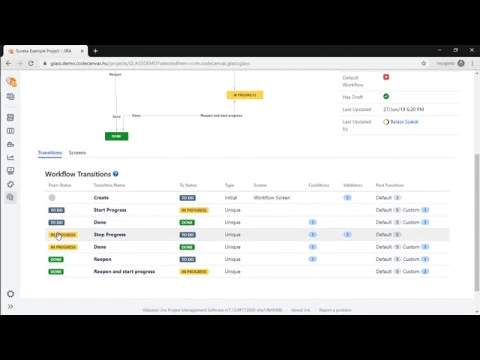Click the browser back arrow
Viewport: 480px width, 360px height.
[9, 63]
